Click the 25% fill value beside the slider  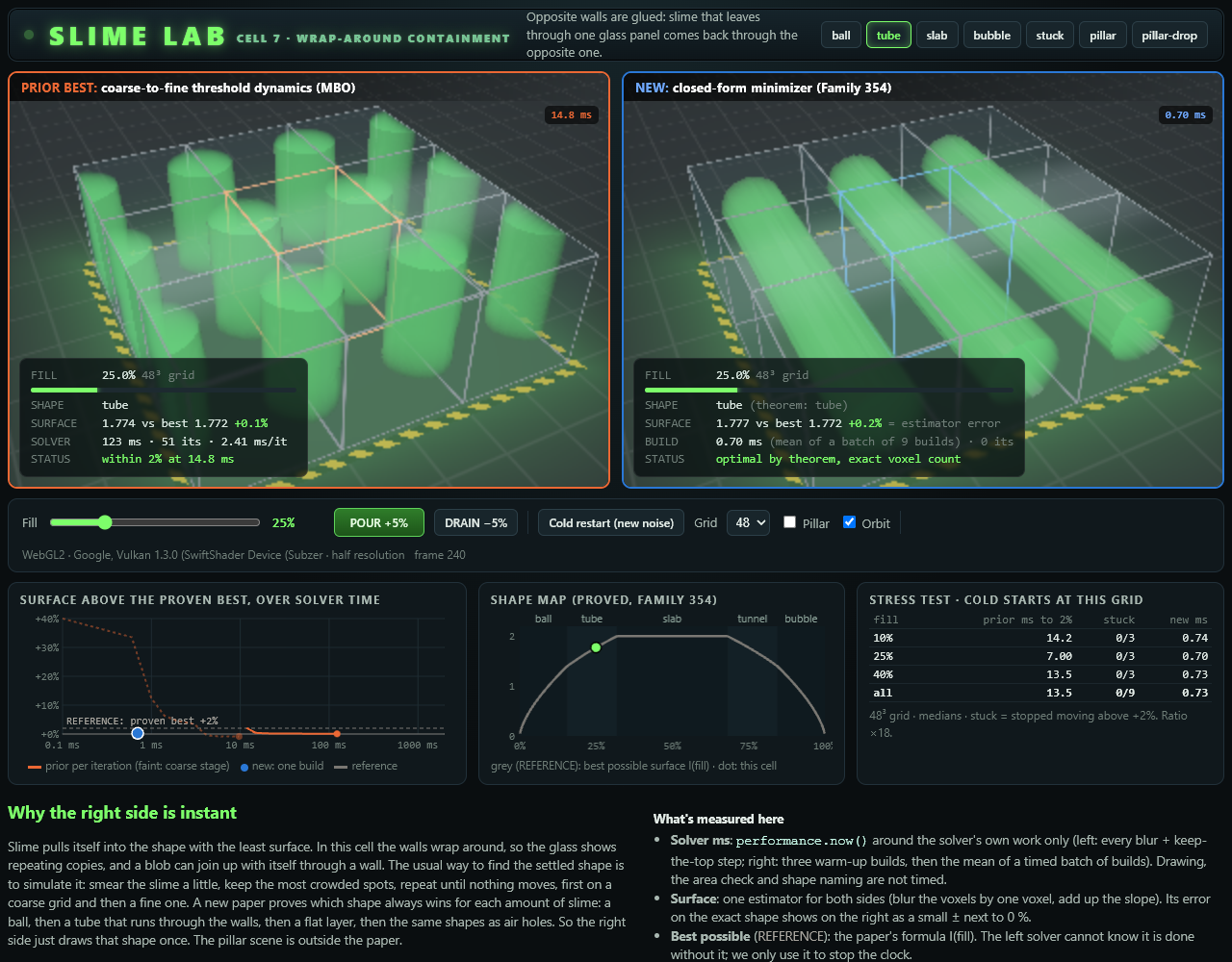coord(284,522)
